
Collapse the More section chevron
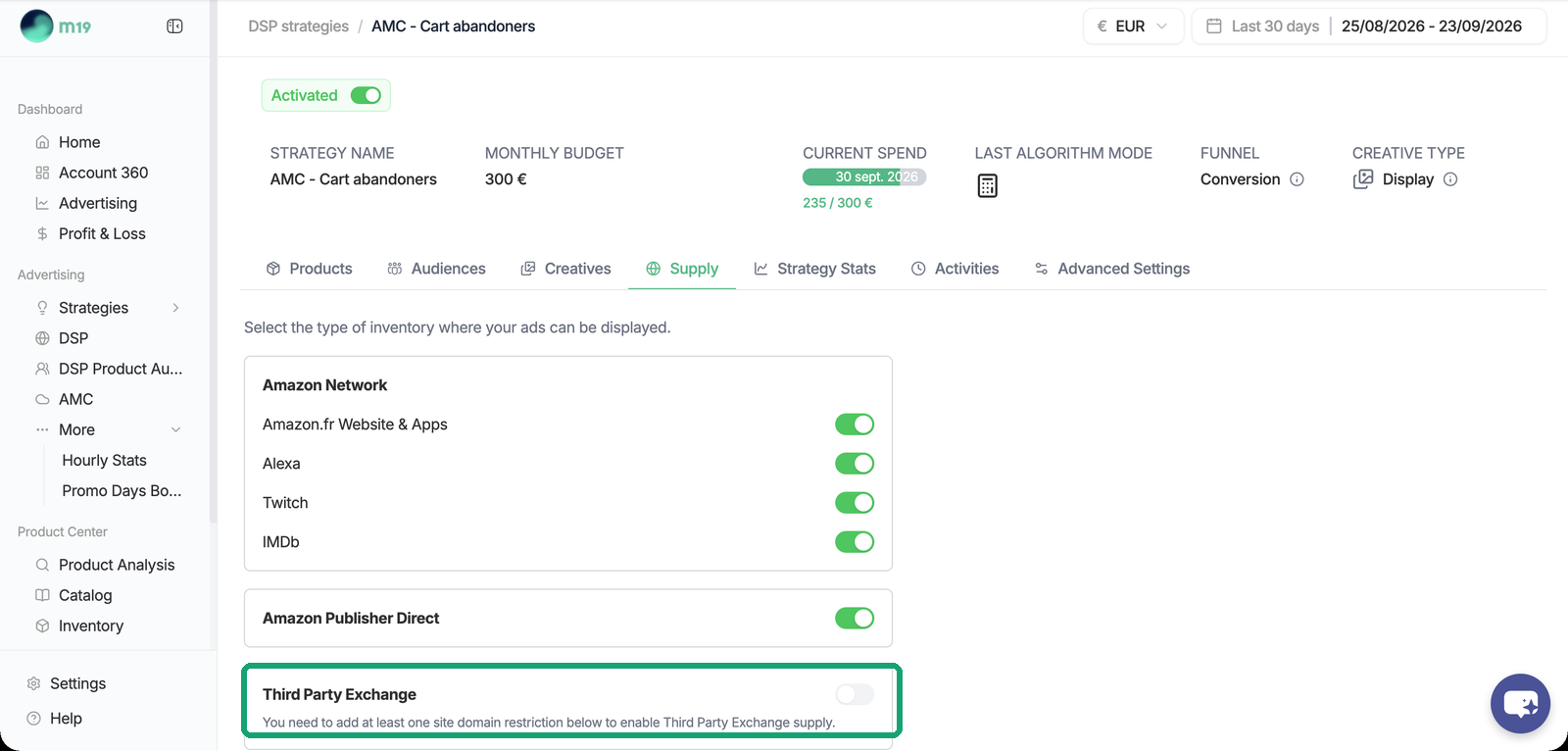click(x=176, y=429)
